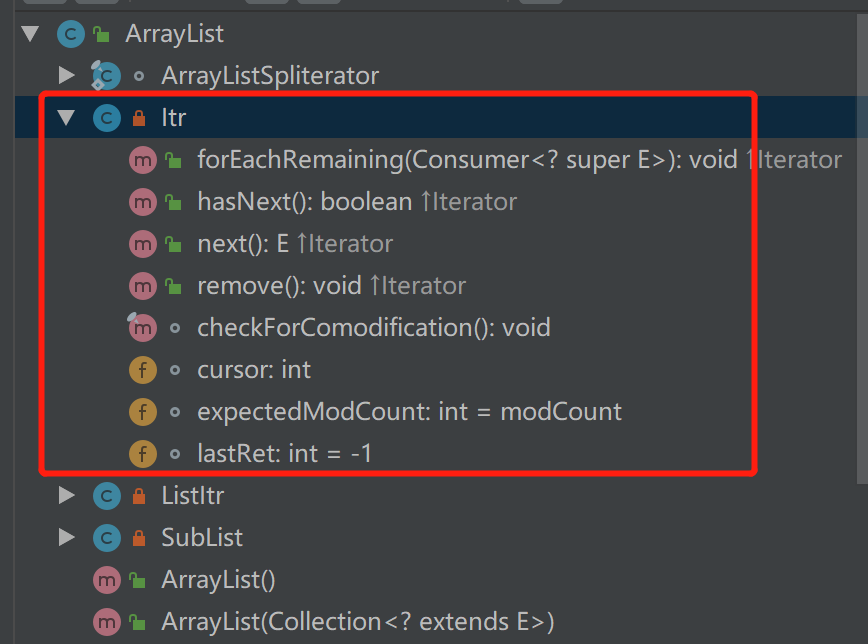Select the remove(): void method
Screen dimensions: 868x644
tap(331, 286)
